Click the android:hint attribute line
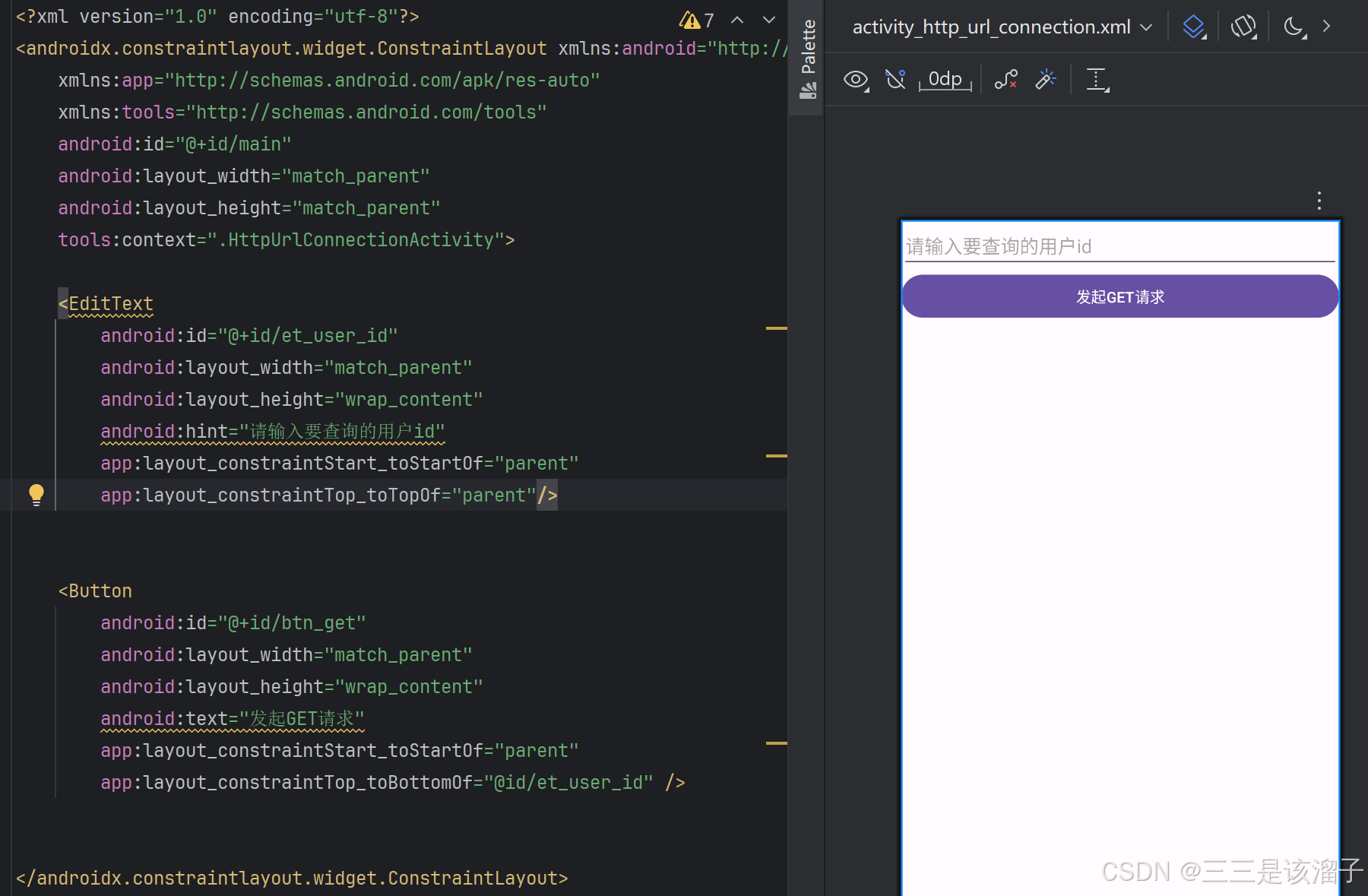The image size is (1368, 896). click(x=273, y=432)
